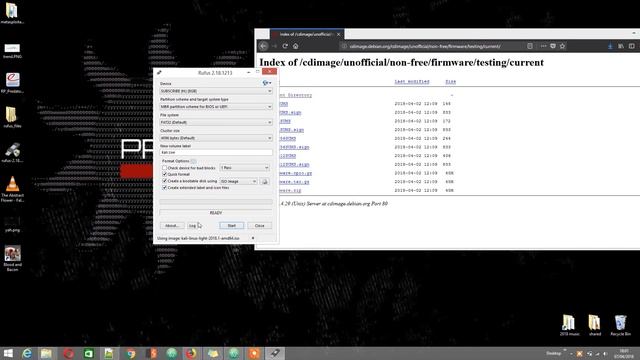Click Firefox forward arrow button

[x=274, y=46]
